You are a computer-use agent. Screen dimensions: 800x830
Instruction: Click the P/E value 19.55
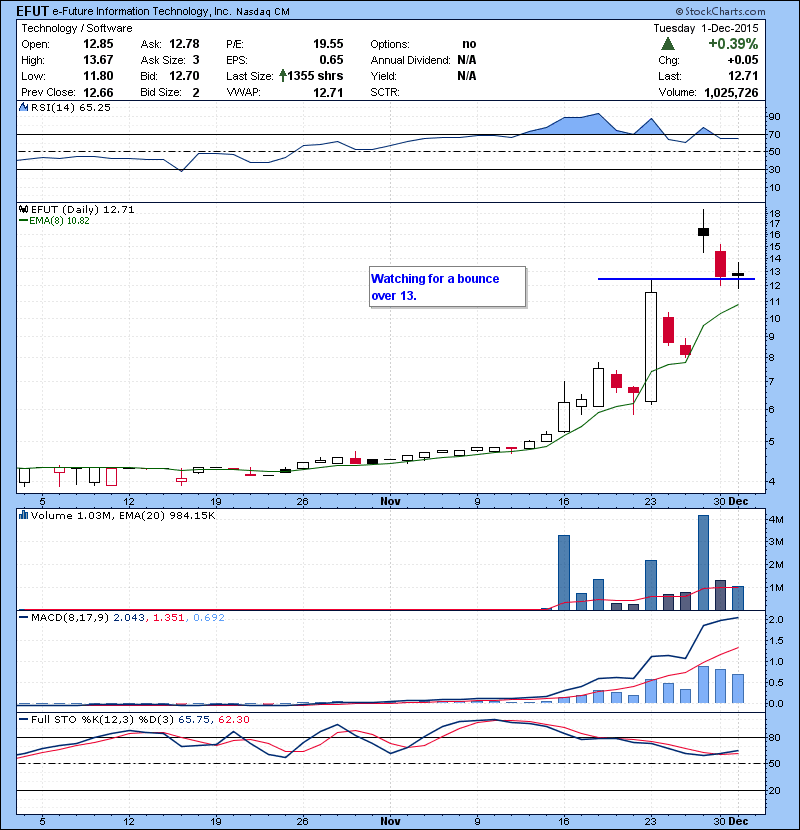[x=328, y=44]
